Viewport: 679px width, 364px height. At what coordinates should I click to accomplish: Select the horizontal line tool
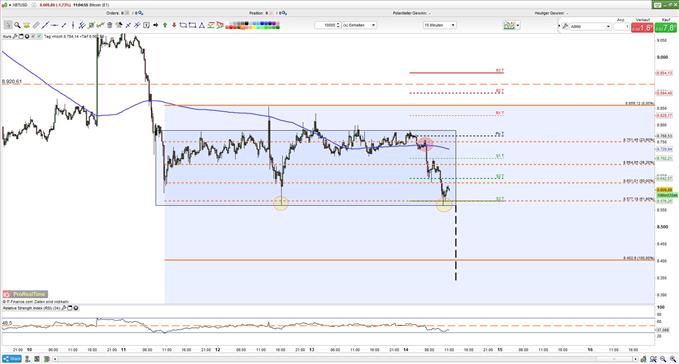tap(54, 25)
